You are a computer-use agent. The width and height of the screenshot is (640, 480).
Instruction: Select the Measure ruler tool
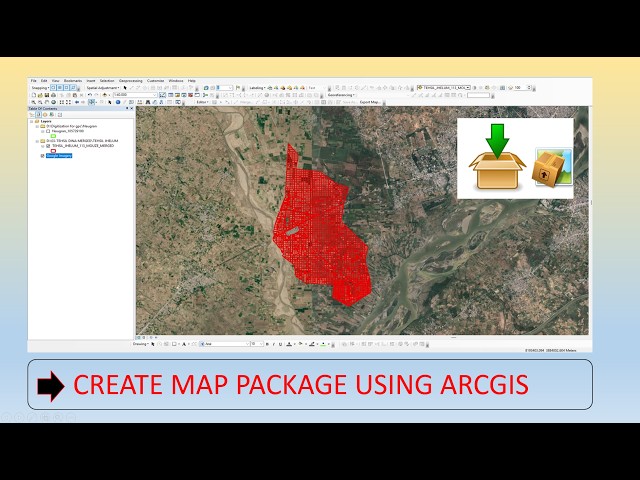click(x=140, y=102)
